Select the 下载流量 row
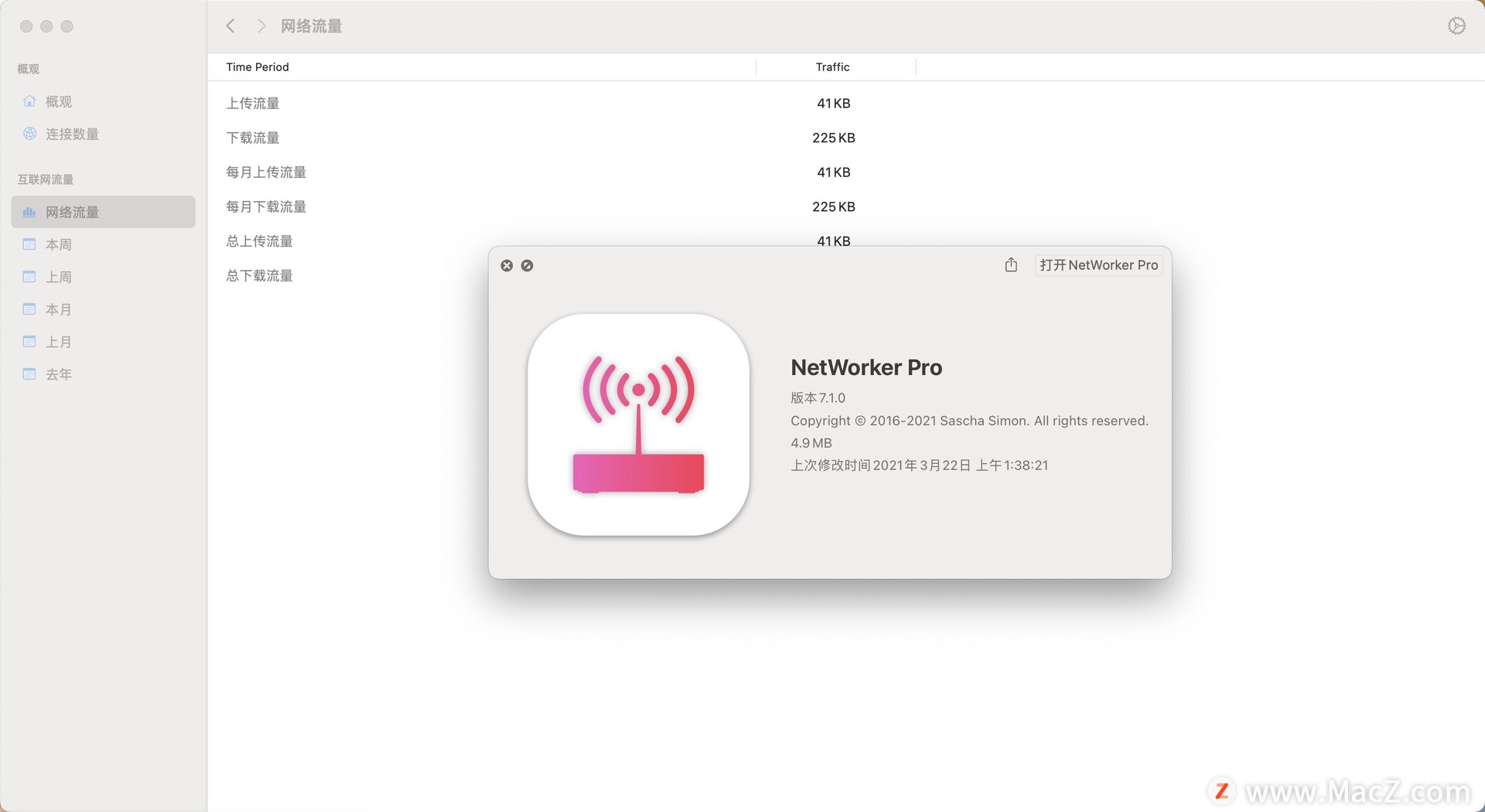The height and width of the screenshot is (812, 1485). 845,138
